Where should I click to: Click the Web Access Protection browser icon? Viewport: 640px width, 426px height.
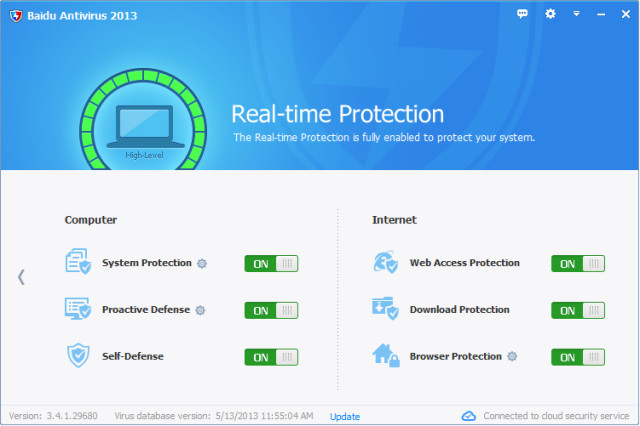(x=385, y=262)
